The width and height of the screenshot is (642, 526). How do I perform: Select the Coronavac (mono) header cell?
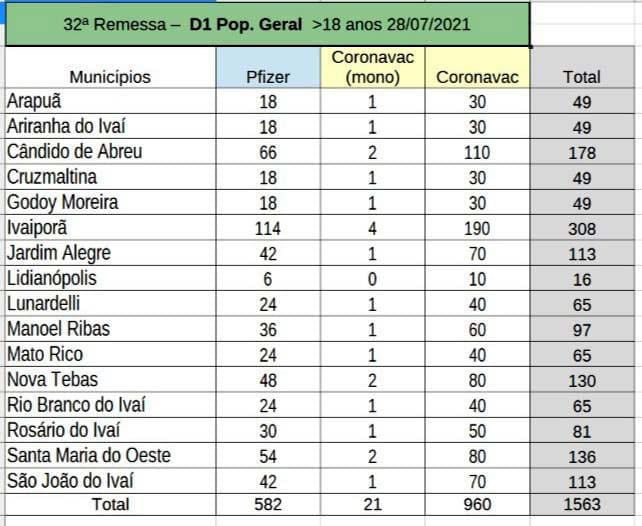coord(373,68)
